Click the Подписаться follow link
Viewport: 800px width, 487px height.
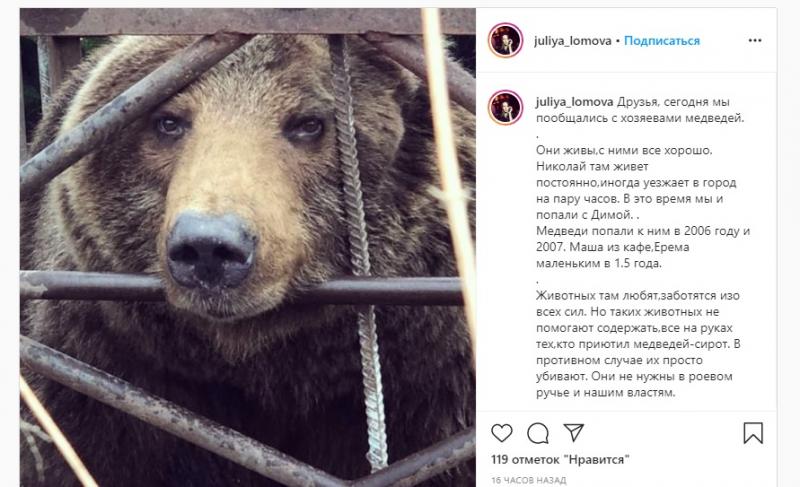tap(662, 41)
